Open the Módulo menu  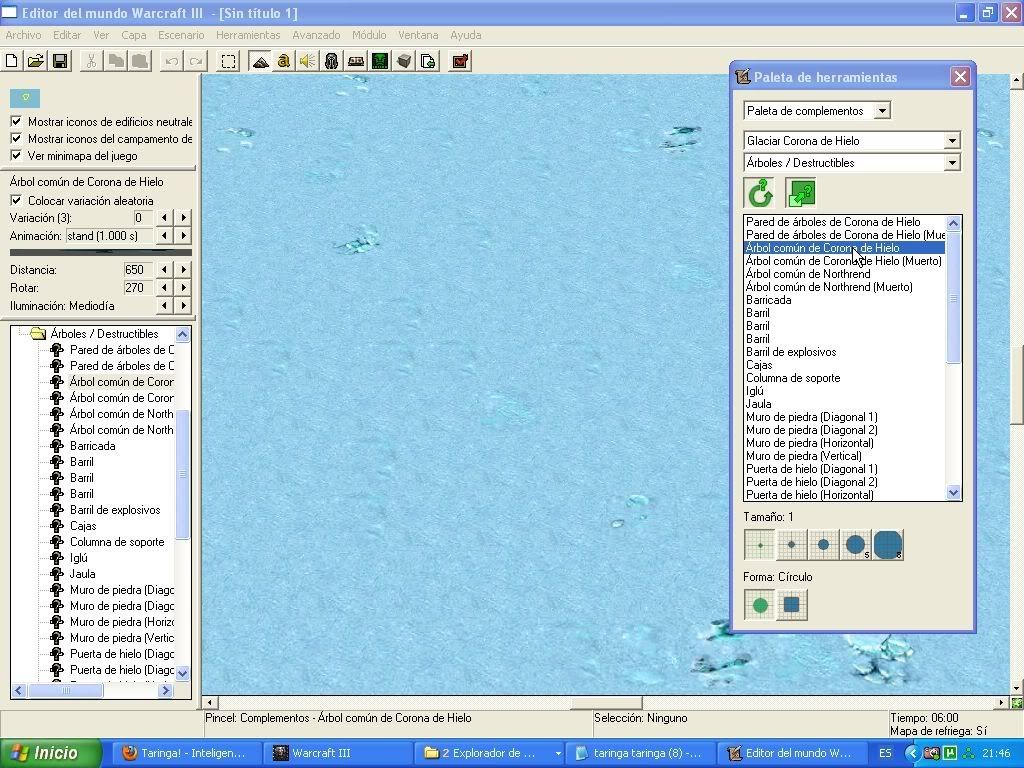tap(369, 35)
